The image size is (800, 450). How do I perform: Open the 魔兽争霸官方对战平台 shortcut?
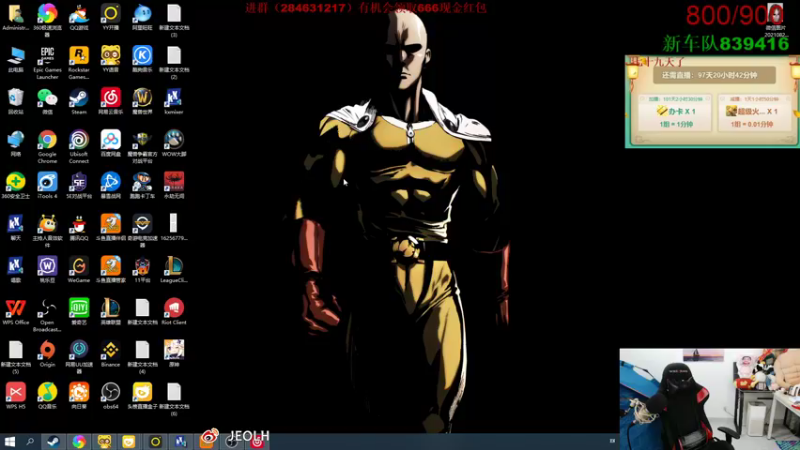[x=142, y=147]
